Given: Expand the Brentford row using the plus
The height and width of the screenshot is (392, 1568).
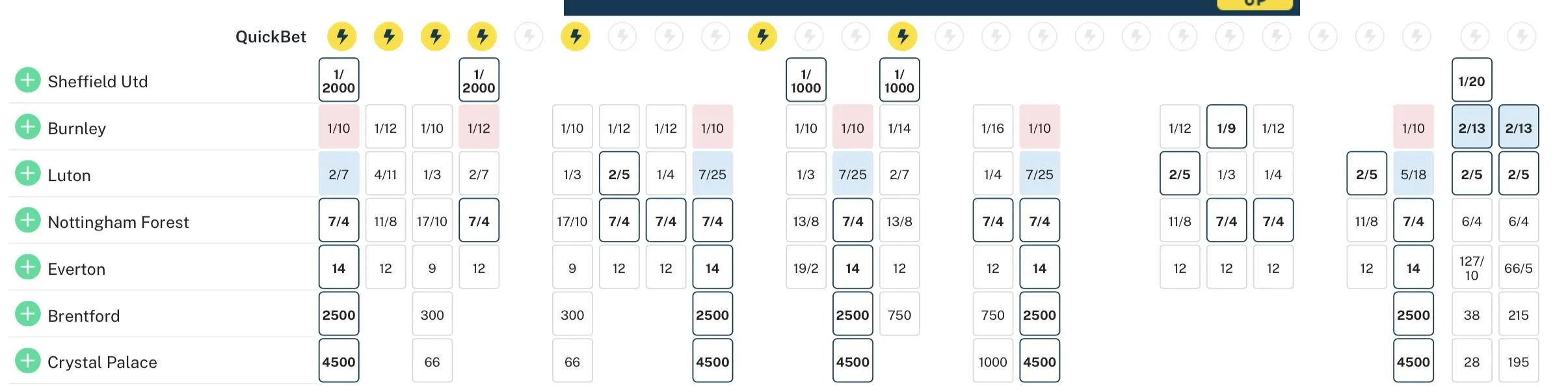Looking at the screenshot, I should (x=27, y=315).
